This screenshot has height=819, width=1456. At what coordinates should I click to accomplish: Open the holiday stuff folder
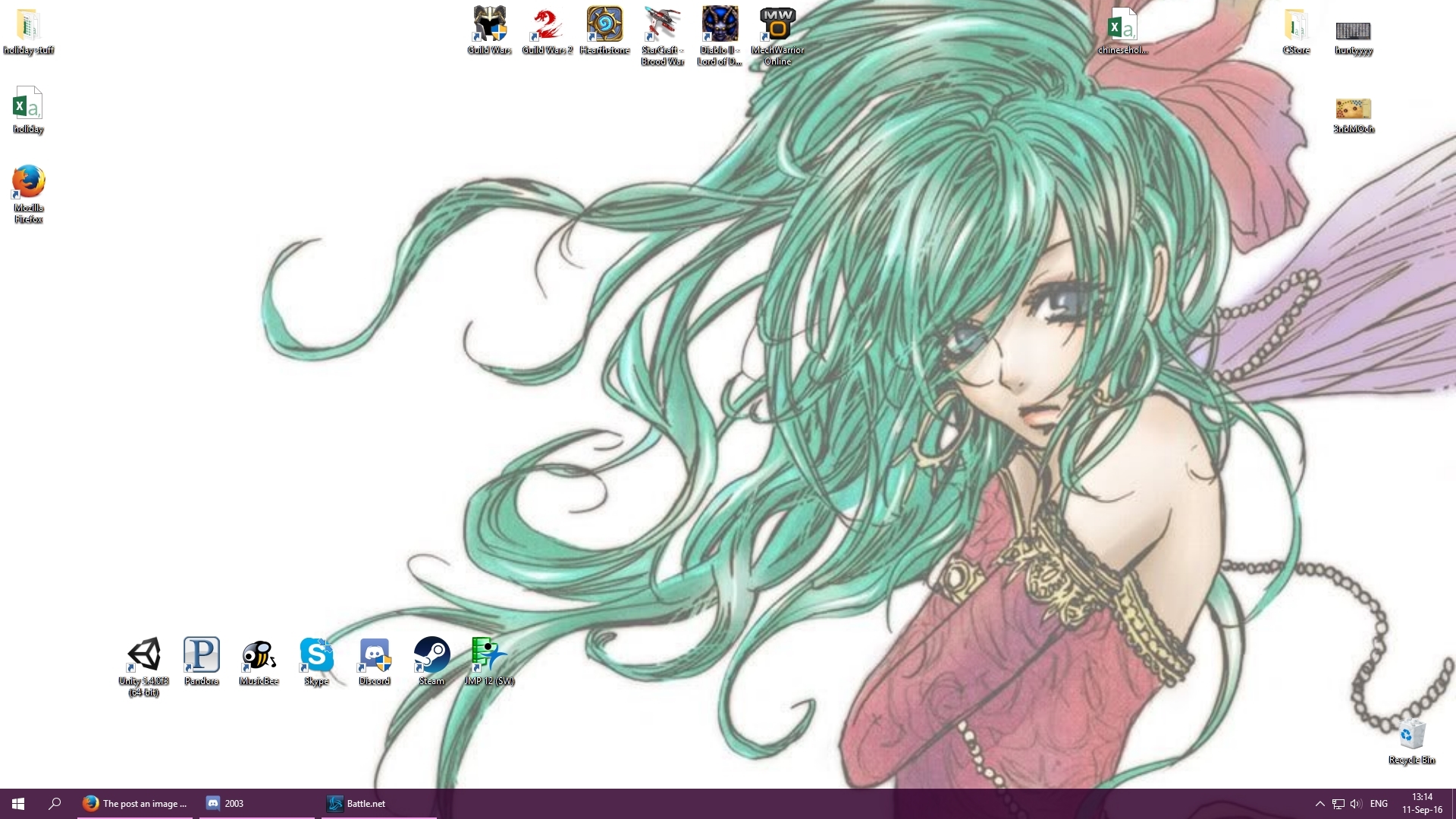(28, 30)
